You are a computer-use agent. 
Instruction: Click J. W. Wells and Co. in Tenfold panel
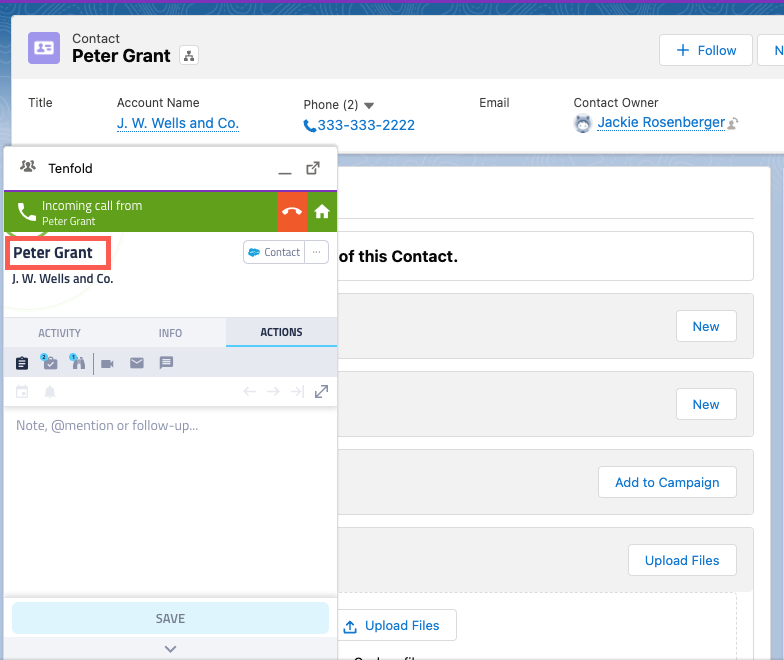pyautogui.click(x=62, y=279)
